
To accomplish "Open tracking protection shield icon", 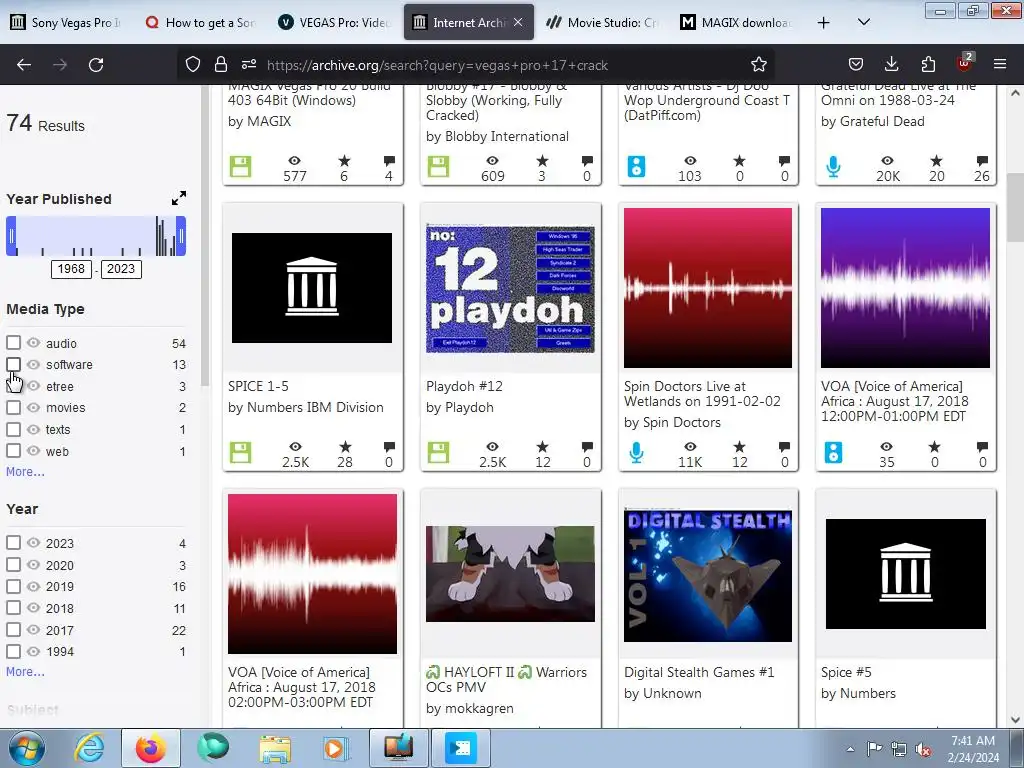I will click(x=193, y=64).
